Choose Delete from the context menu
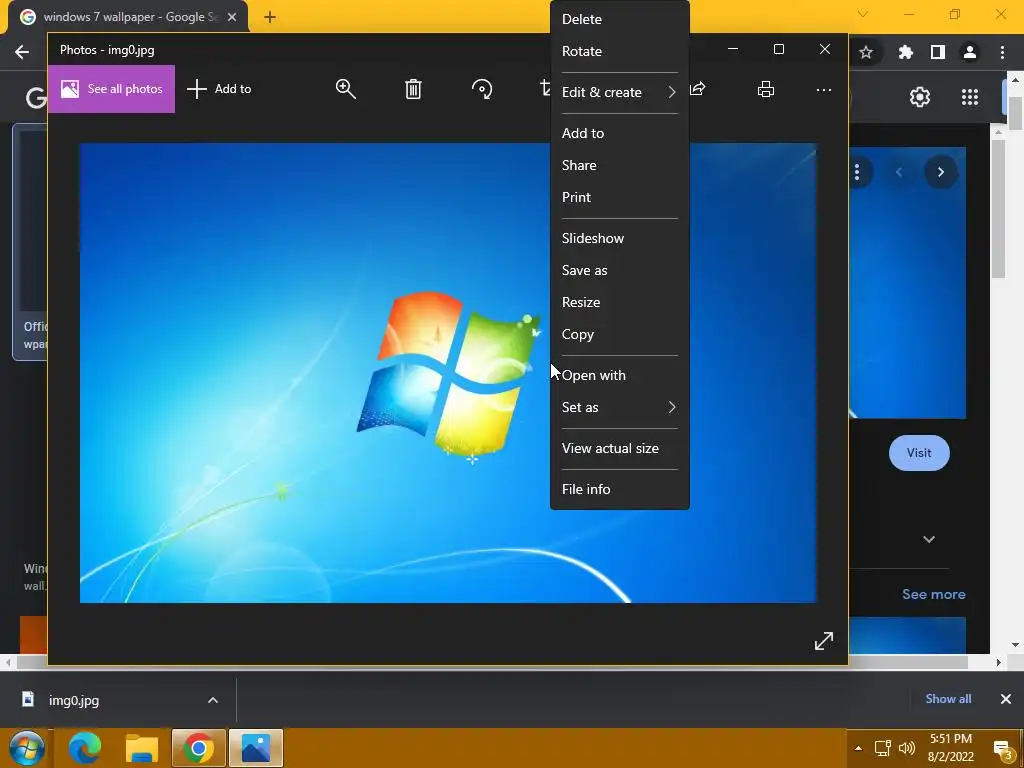The image size is (1024, 768). pos(620,19)
